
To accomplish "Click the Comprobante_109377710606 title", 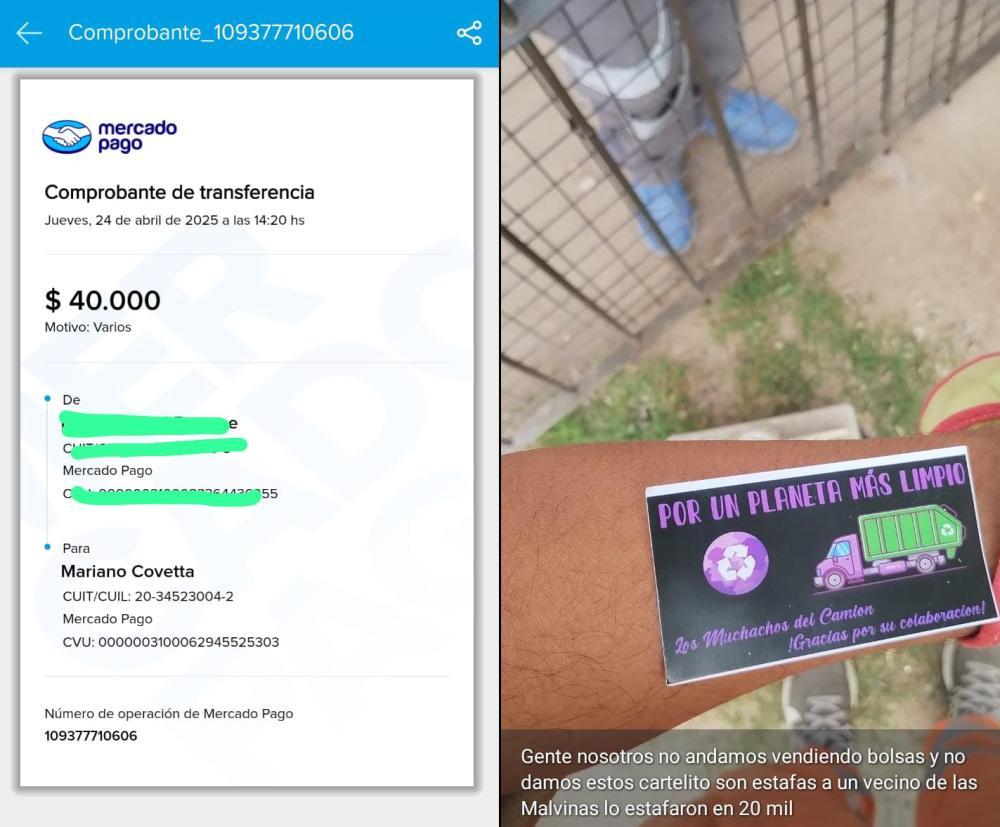I will [211, 33].
